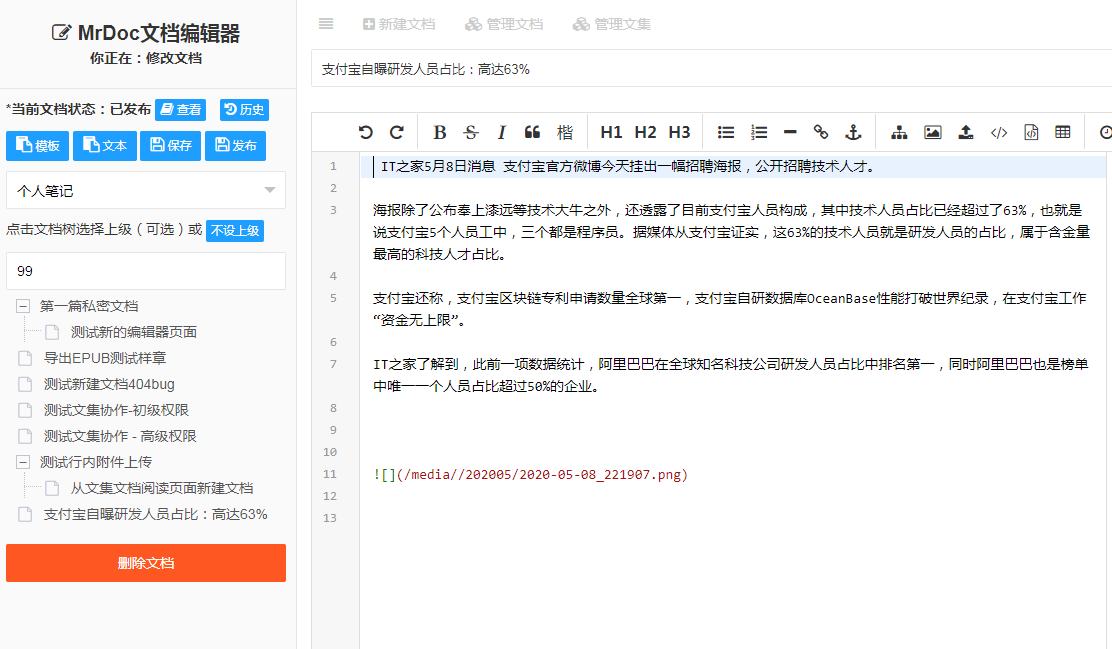Viewport: 1112px width, 649px height.
Task: Collapse the 第一篇私密文档 tree node
Action: [x=23, y=306]
